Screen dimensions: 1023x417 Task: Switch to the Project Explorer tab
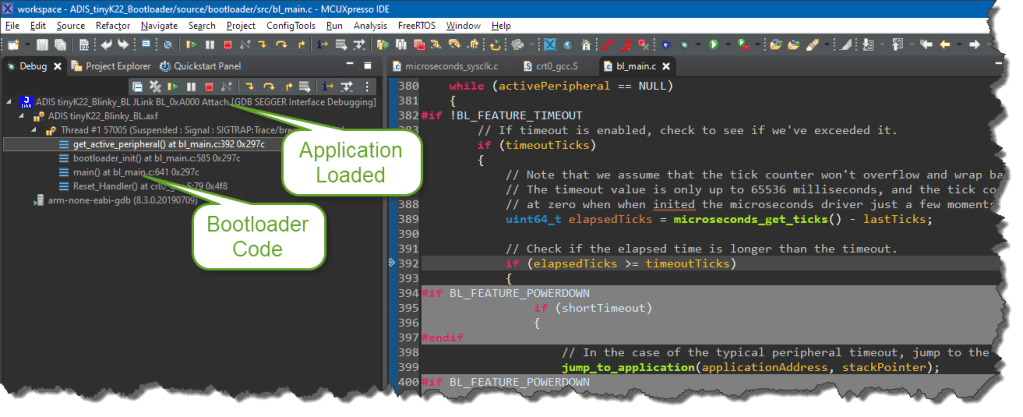point(111,66)
